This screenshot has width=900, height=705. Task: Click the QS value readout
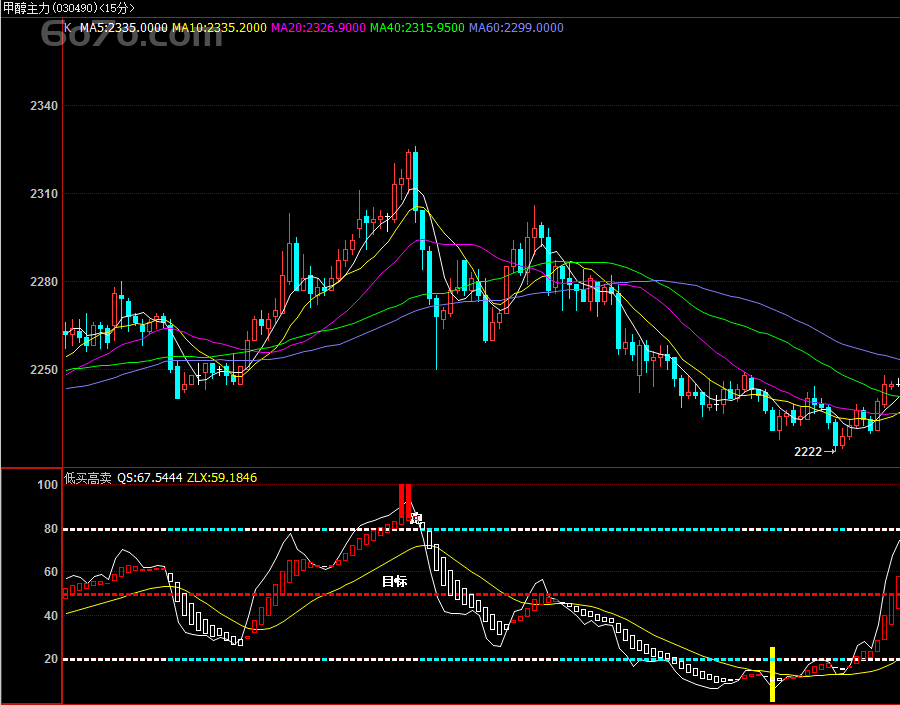pyautogui.click(x=150, y=478)
